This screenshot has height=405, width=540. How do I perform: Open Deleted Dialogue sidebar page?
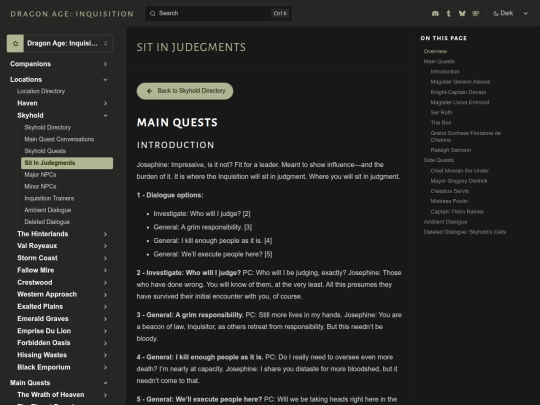coord(47,222)
